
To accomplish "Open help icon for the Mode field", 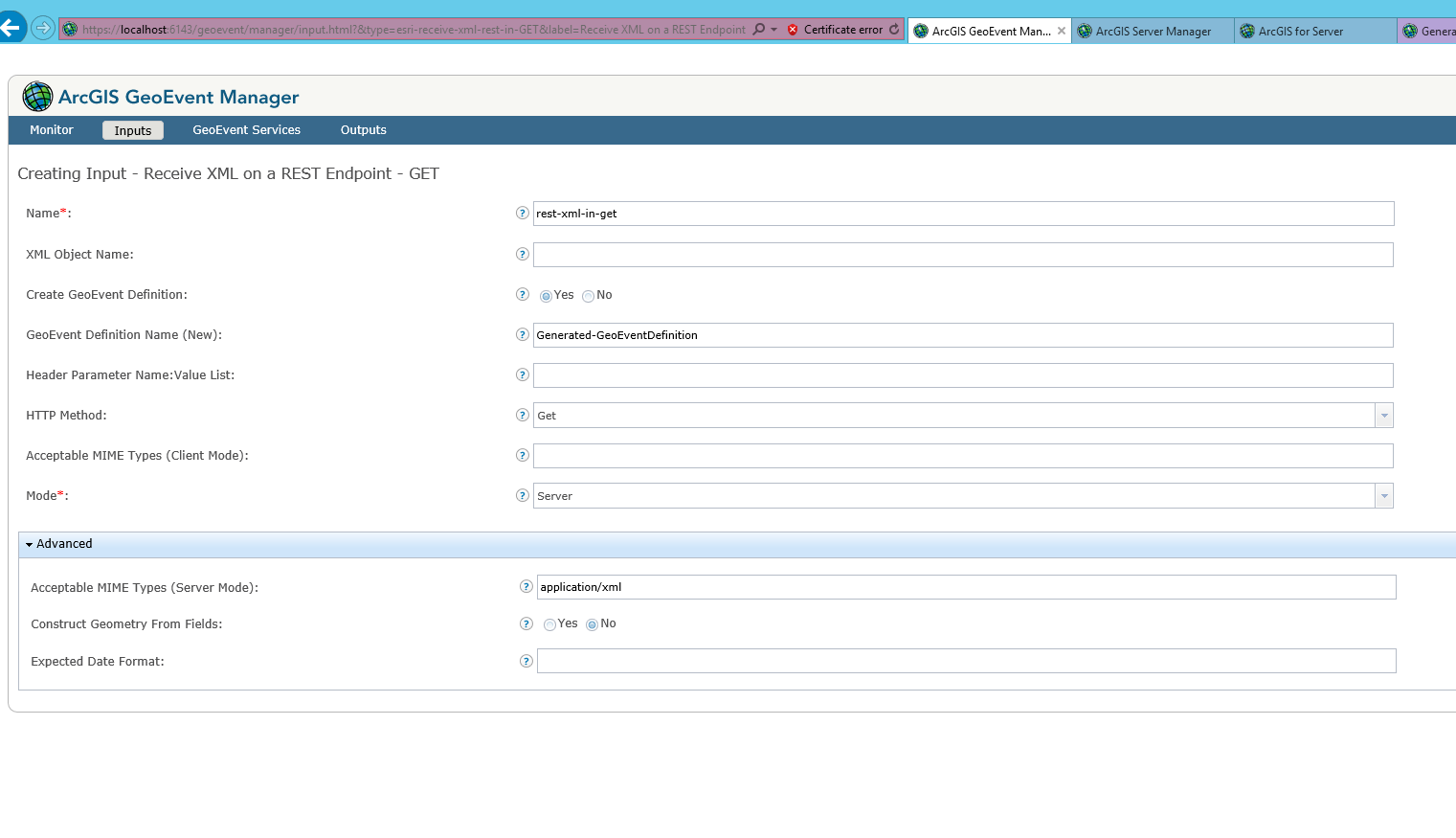I will tap(522, 495).
